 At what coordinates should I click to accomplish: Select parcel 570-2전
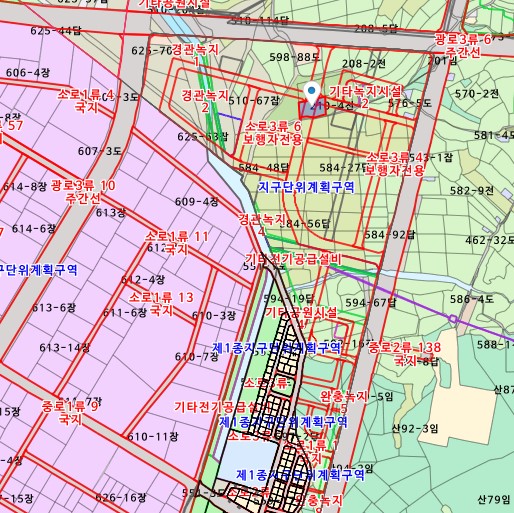(x=477, y=94)
